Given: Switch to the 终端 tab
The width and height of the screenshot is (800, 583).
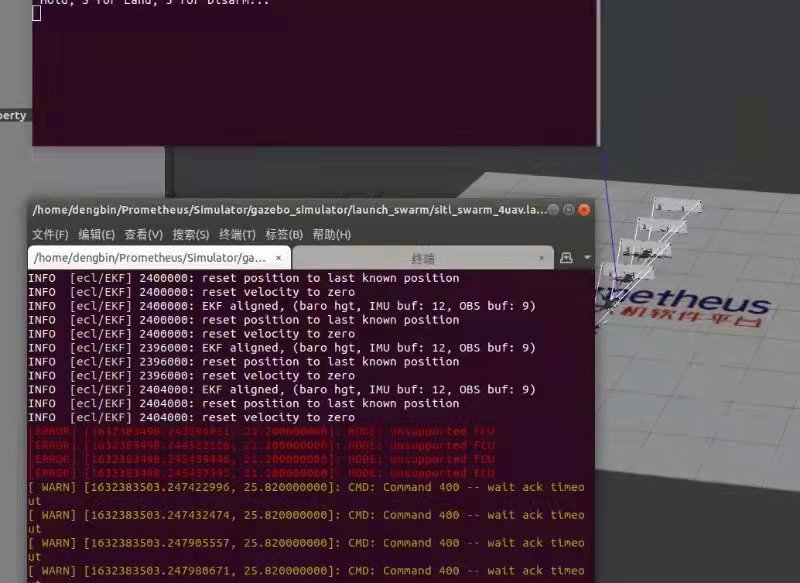Looking at the screenshot, I should pyautogui.click(x=422, y=259).
